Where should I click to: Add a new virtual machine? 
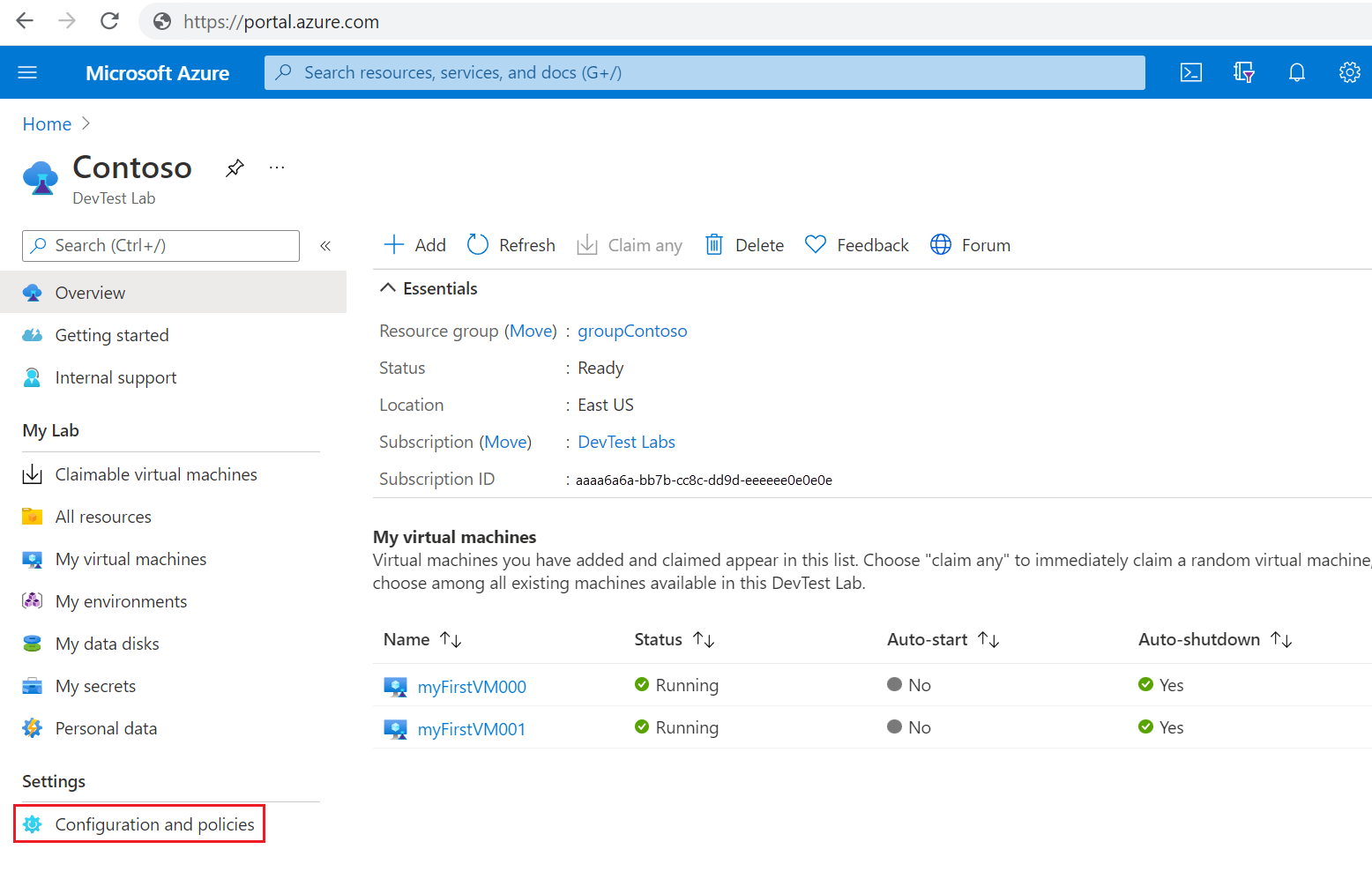415,245
